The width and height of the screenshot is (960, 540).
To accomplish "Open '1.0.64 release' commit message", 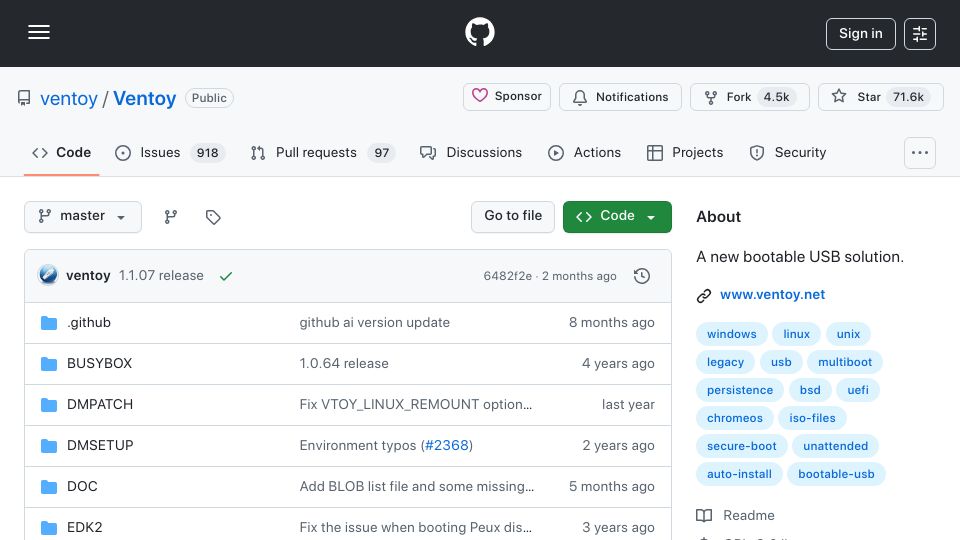I will pos(343,364).
